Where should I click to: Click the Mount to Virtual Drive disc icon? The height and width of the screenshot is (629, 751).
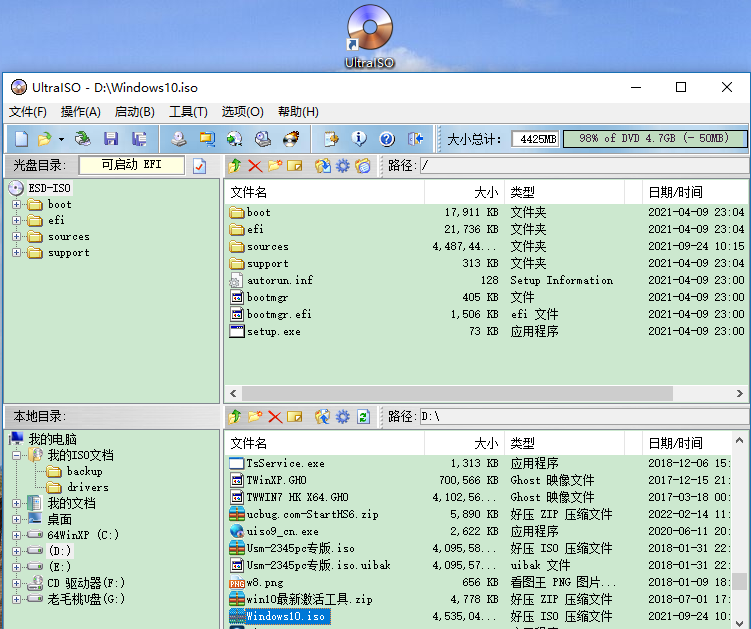[x=235, y=139]
